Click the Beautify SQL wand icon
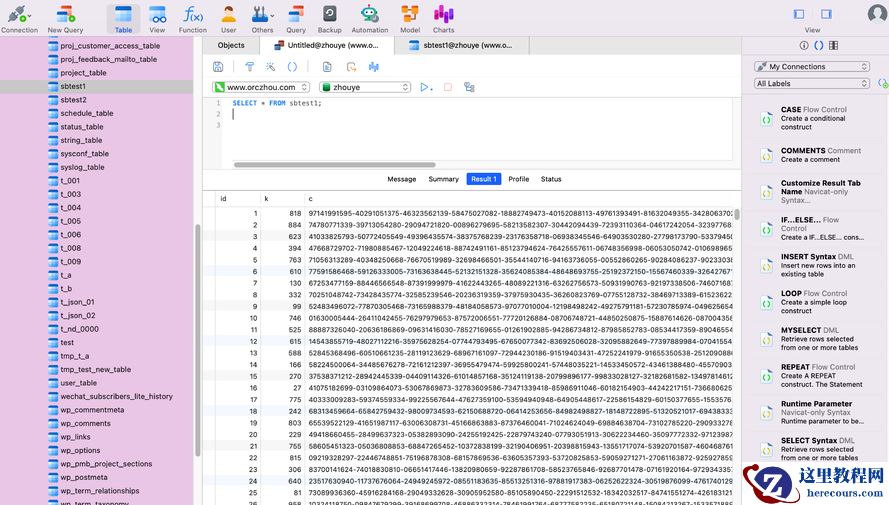Viewport: 889px width, 505px height. (270, 67)
